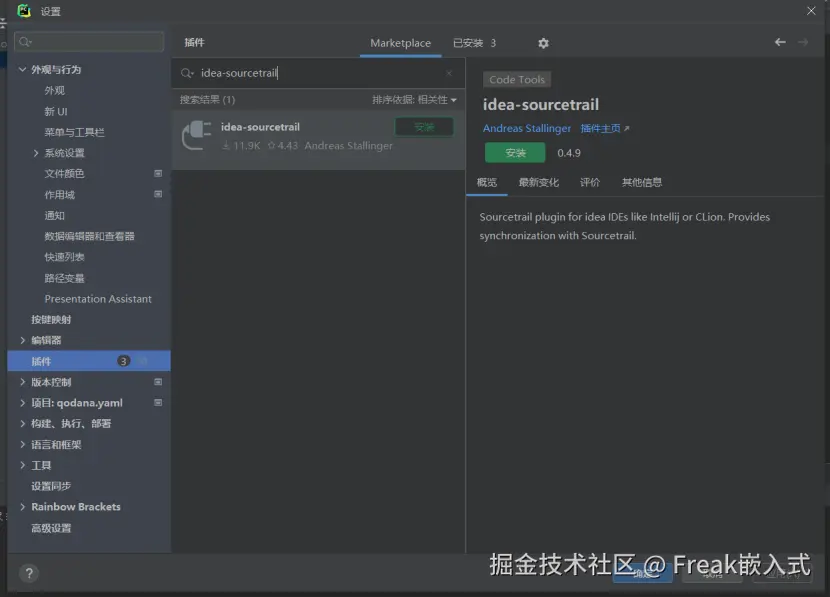
Task: Open the Andreas Stallinger author link
Action: coord(527,129)
